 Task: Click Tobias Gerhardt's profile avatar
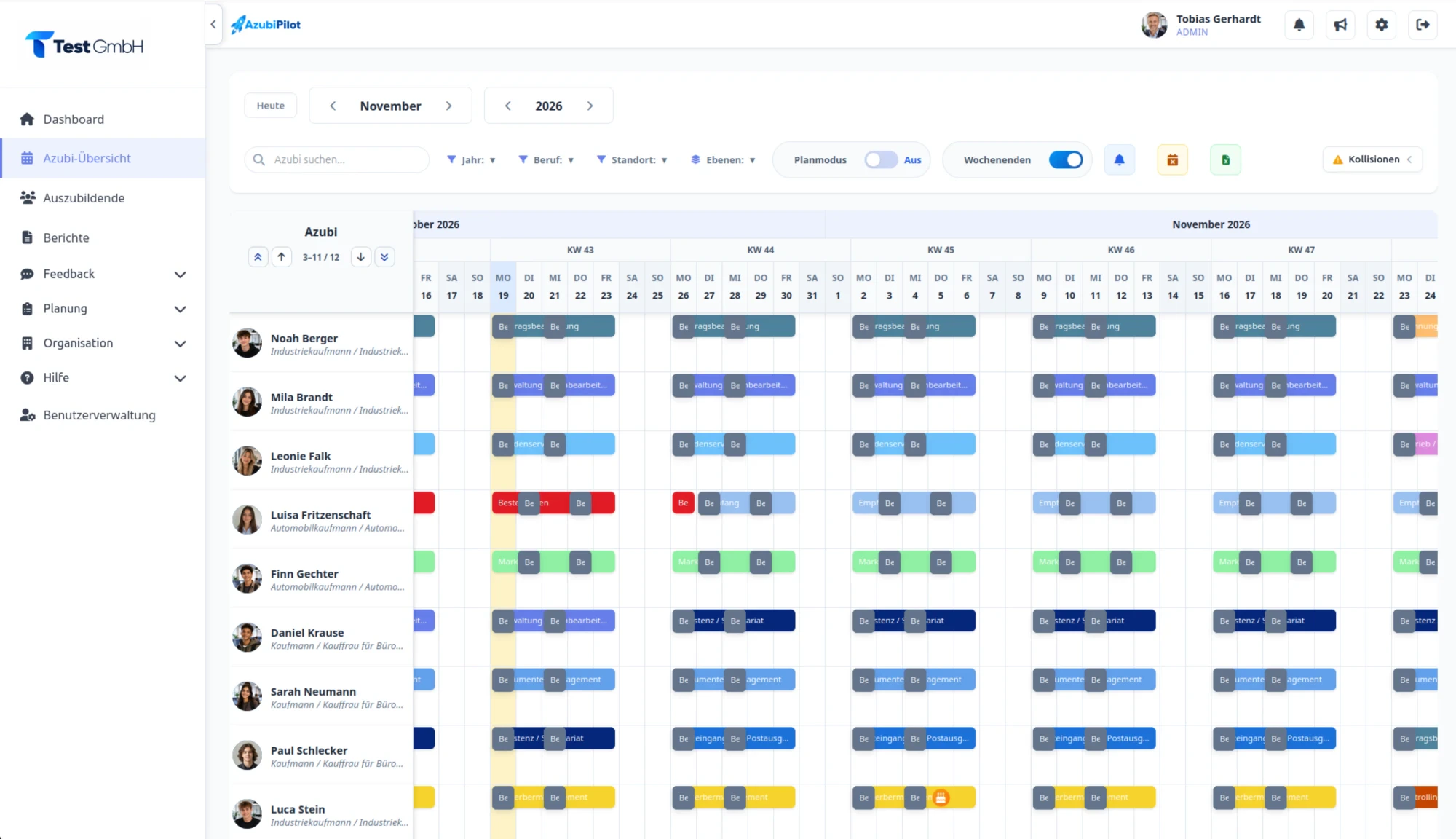pyautogui.click(x=1154, y=25)
